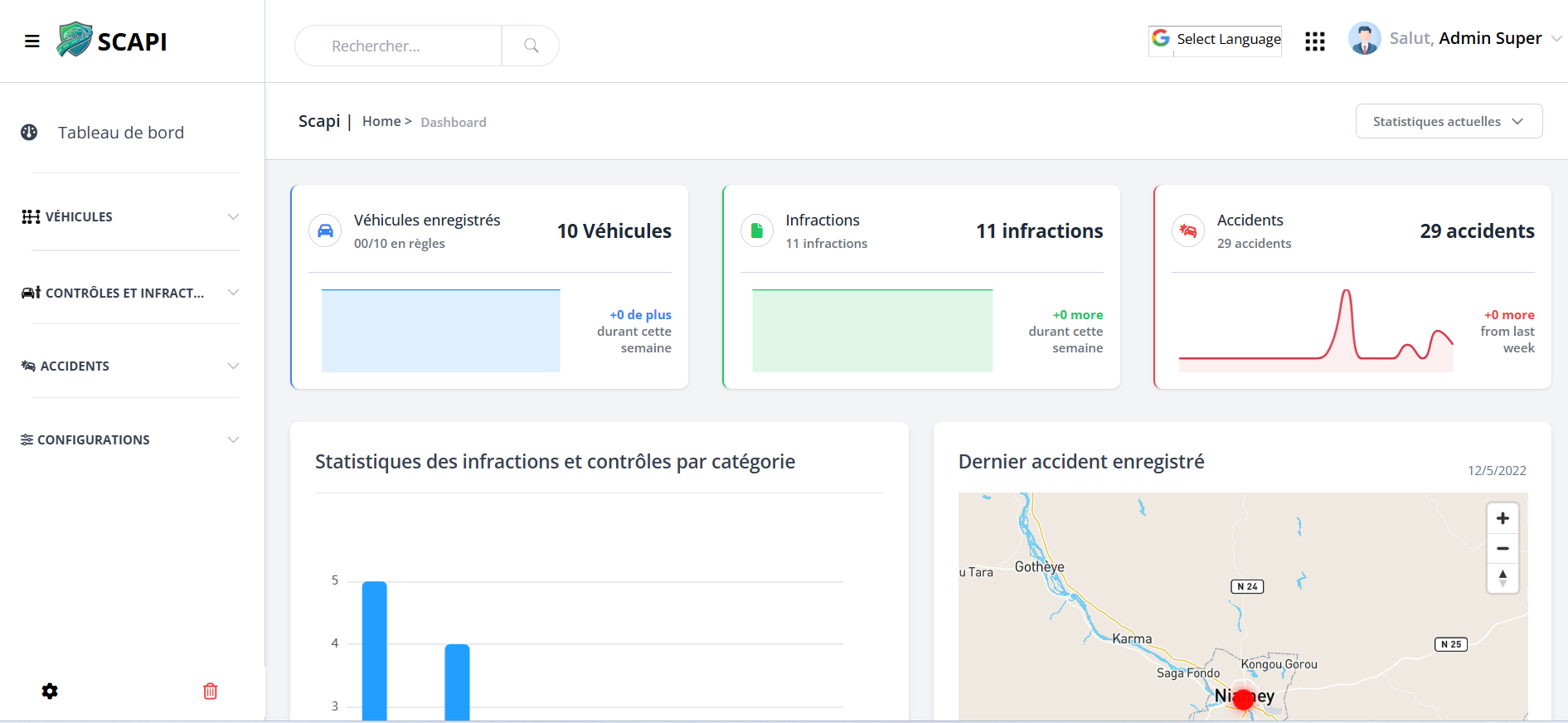Click the 11 infractions count

point(1040,230)
